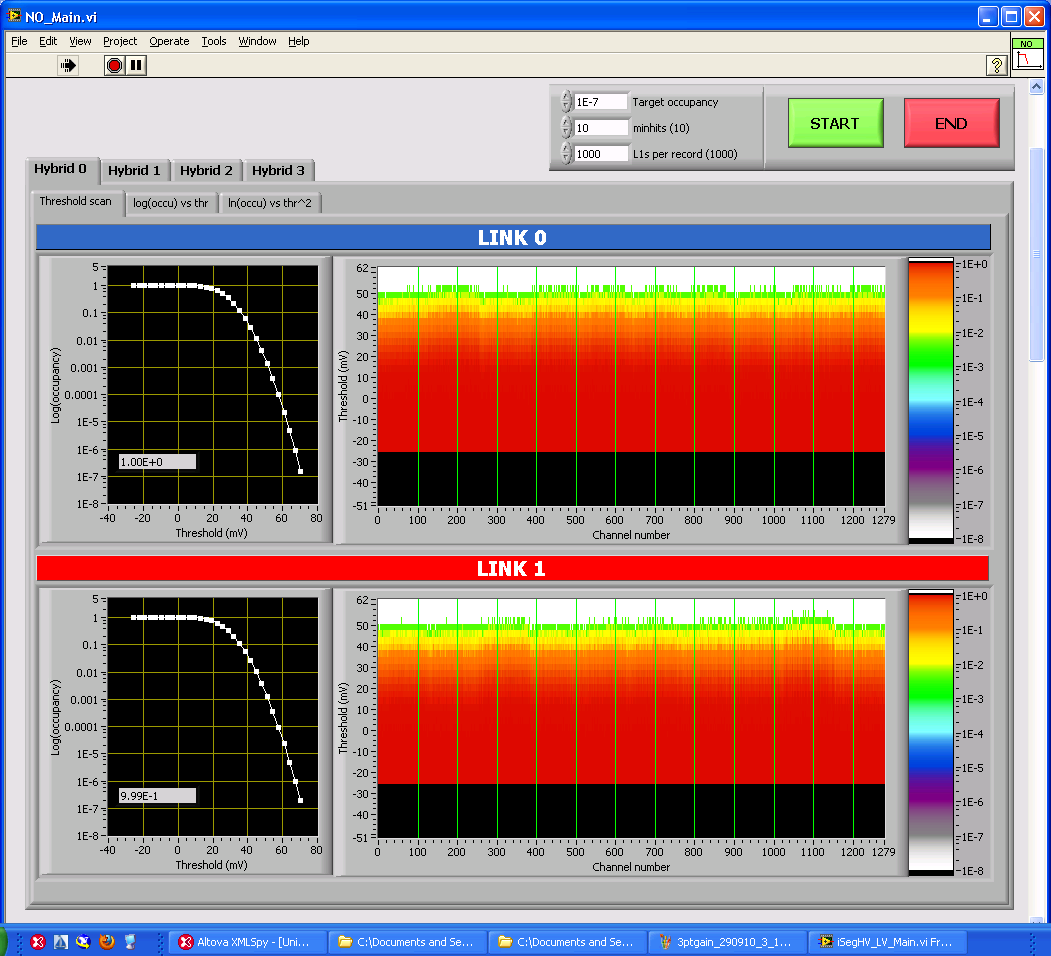Screen dimensions: 1051x956
Task: Click the Target occupancy input field
Action: (x=601, y=102)
